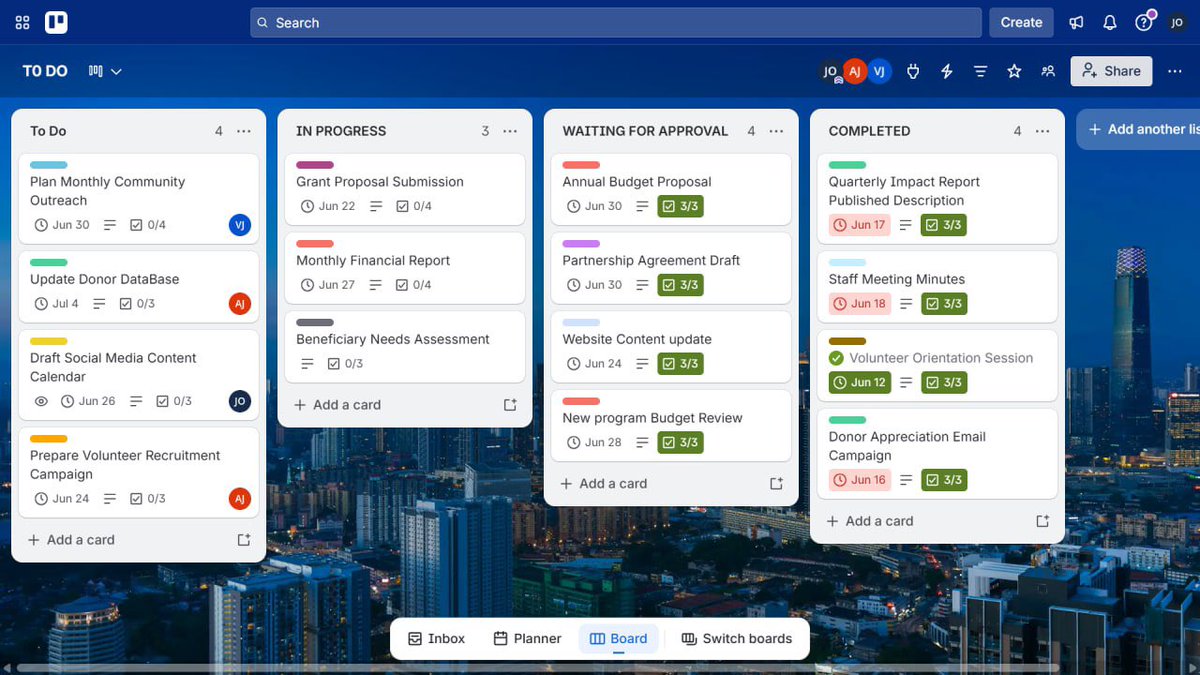The image size is (1200, 675).
Task: Open the app switcher grid icon
Action: [x=22, y=22]
